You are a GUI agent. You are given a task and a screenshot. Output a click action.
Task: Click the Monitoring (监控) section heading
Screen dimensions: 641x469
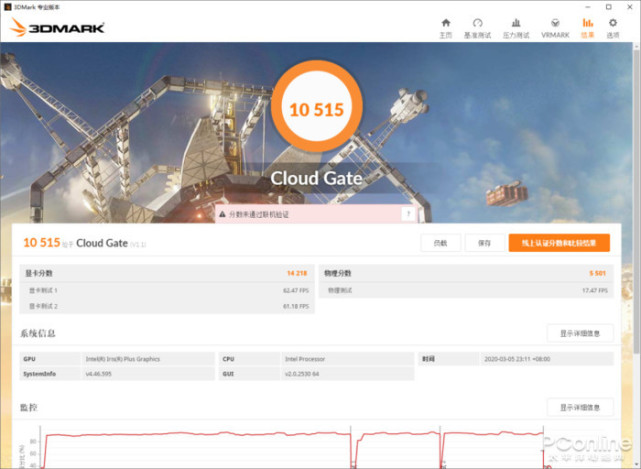(x=29, y=407)
